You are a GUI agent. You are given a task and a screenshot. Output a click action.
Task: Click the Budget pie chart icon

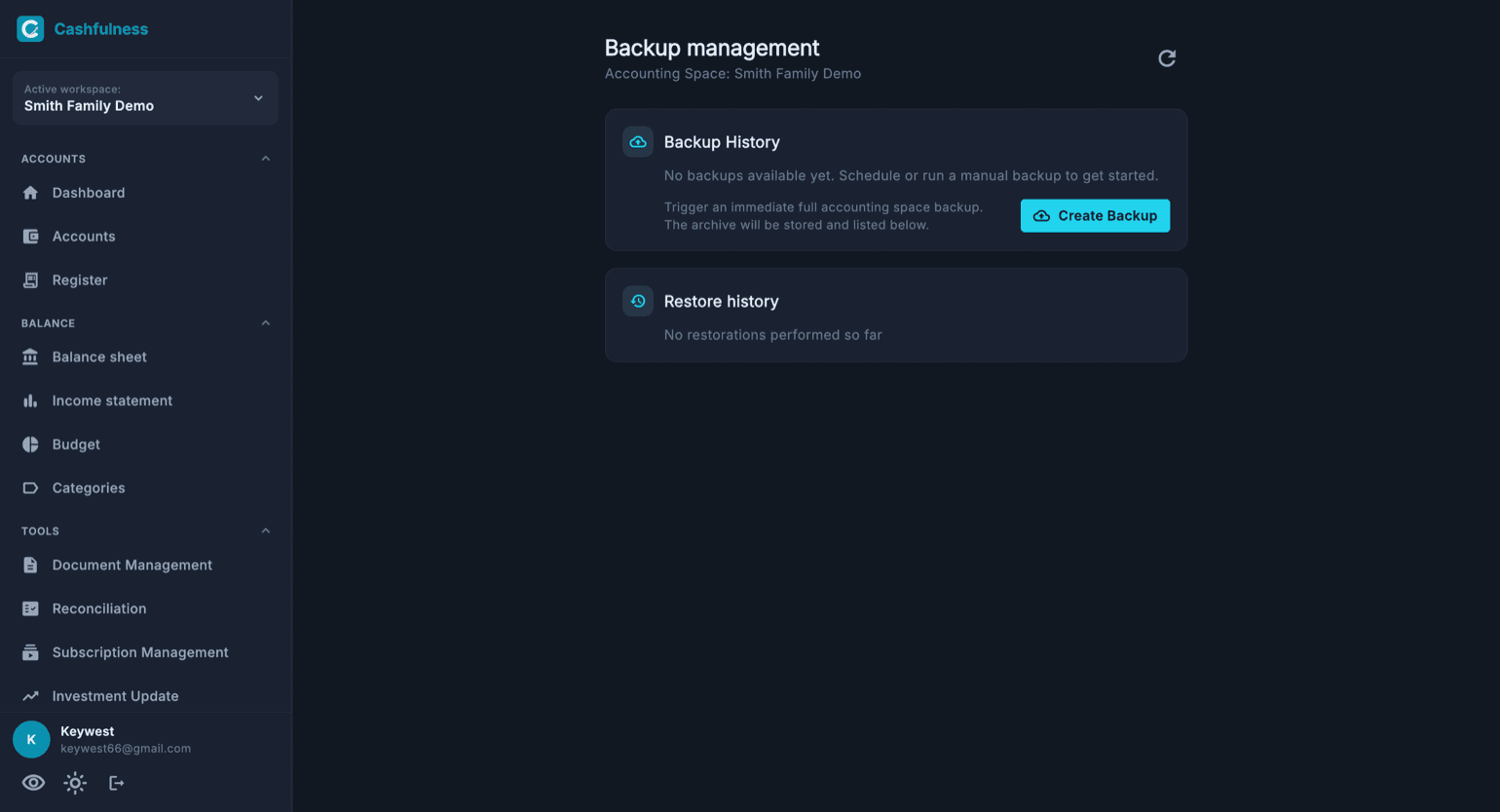point(30,445)
